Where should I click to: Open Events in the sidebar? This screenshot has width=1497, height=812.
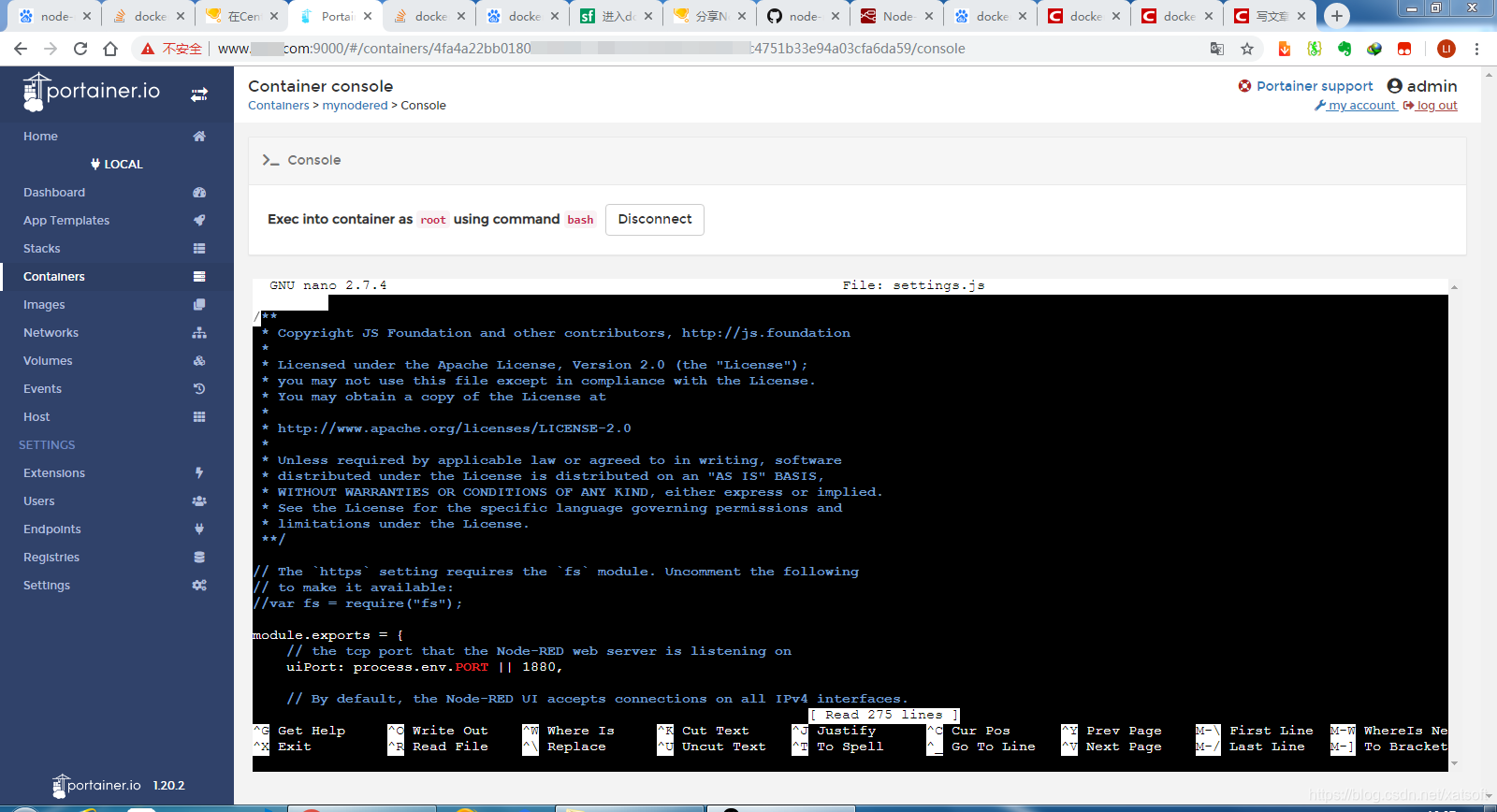[43, 388]
